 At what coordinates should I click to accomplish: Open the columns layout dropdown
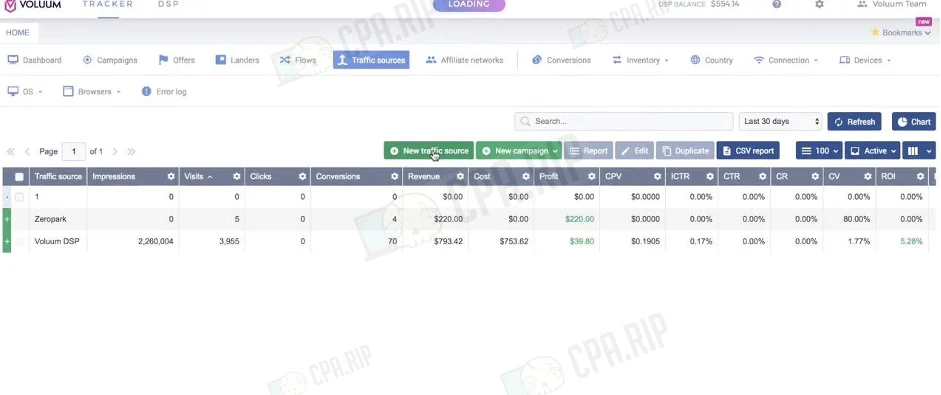918,151
